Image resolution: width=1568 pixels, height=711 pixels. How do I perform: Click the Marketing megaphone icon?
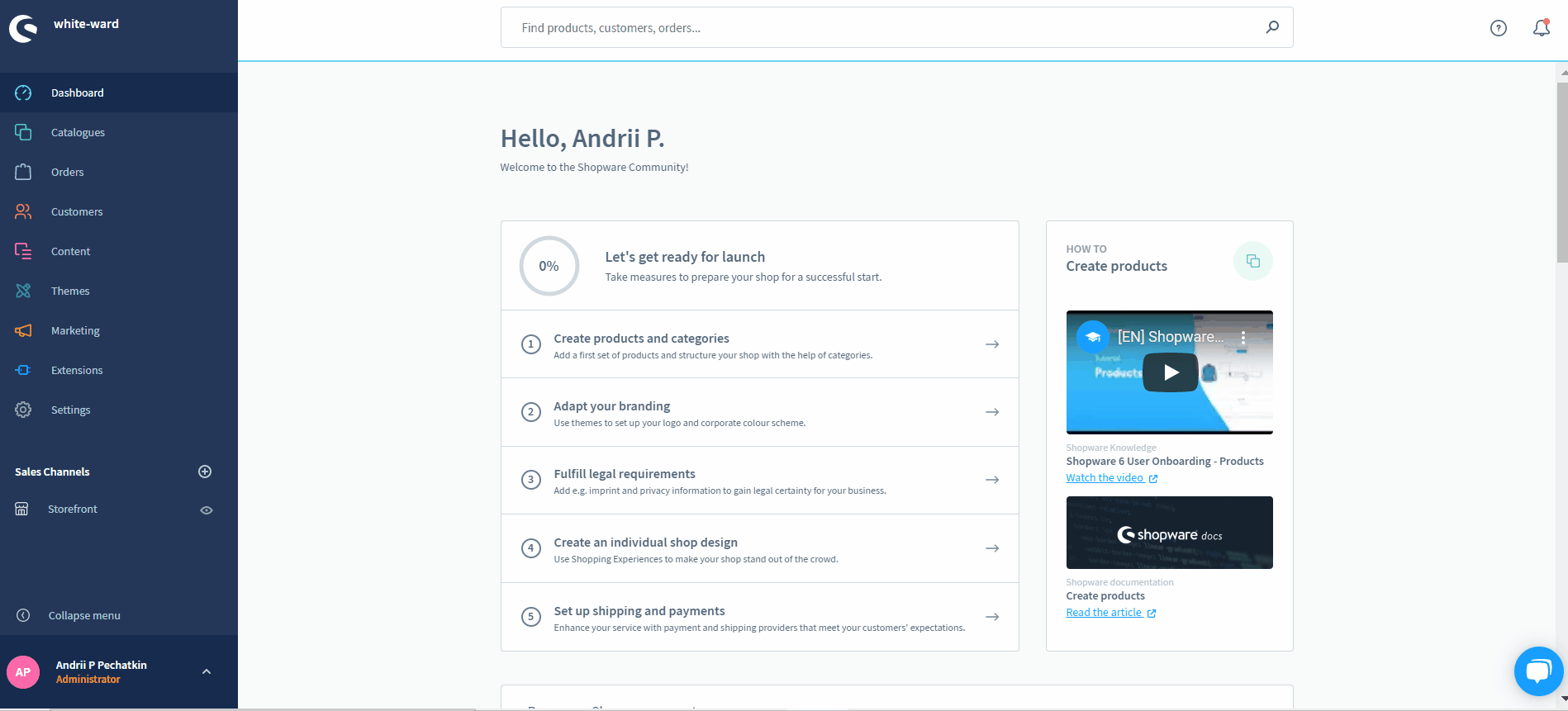coord(23,330)
